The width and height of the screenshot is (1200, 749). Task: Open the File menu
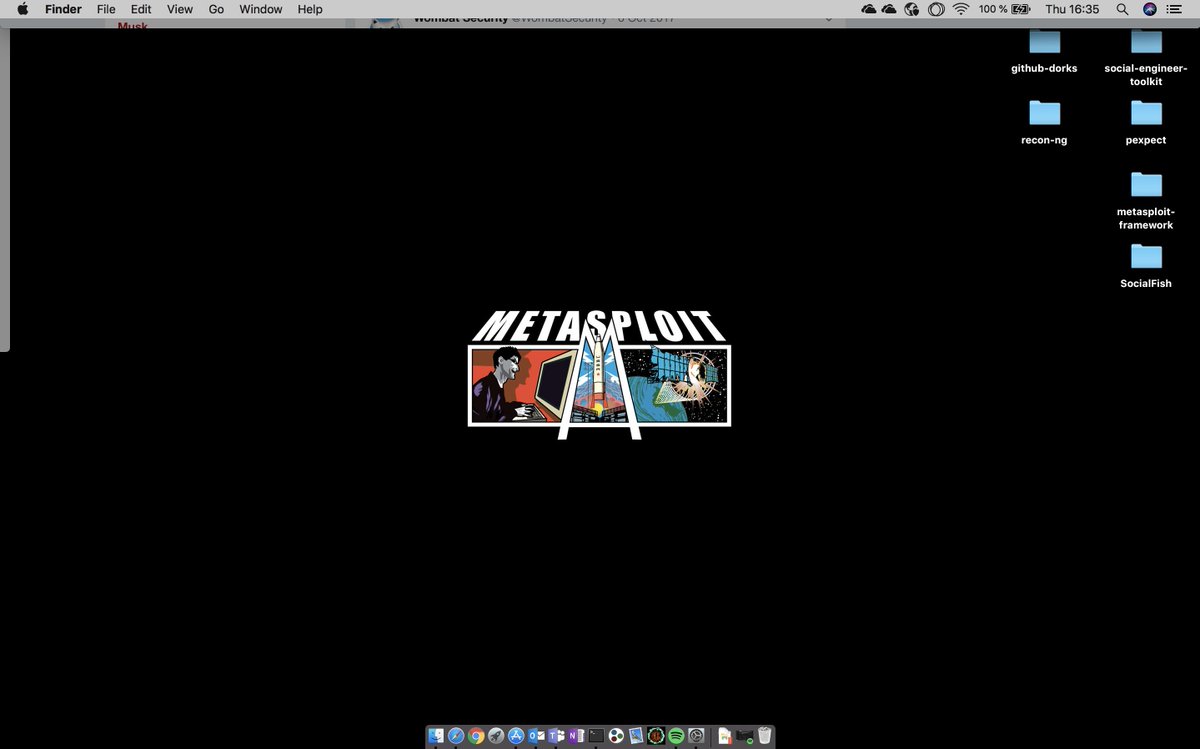coord(106,9)
